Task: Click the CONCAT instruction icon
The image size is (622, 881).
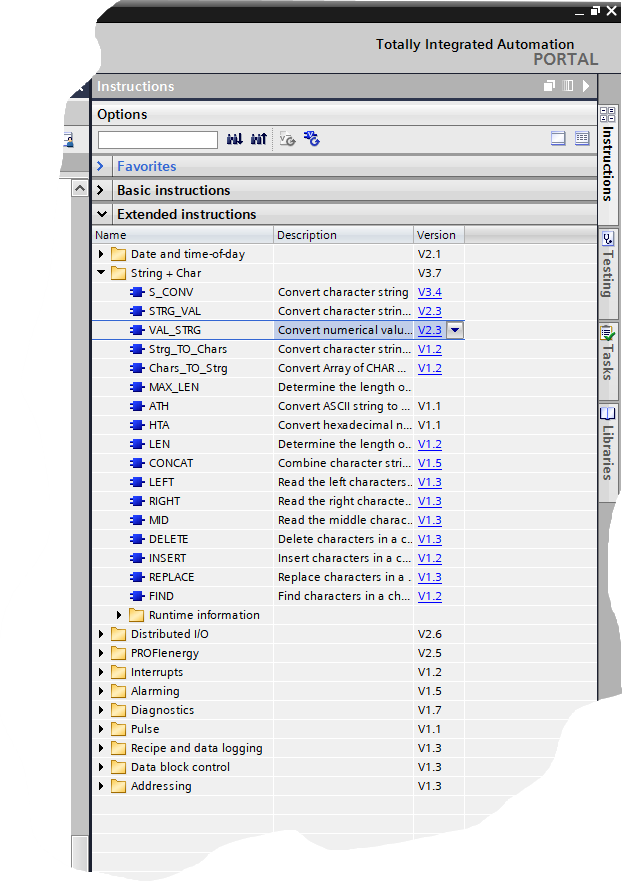Action: (x=137, y=463)
